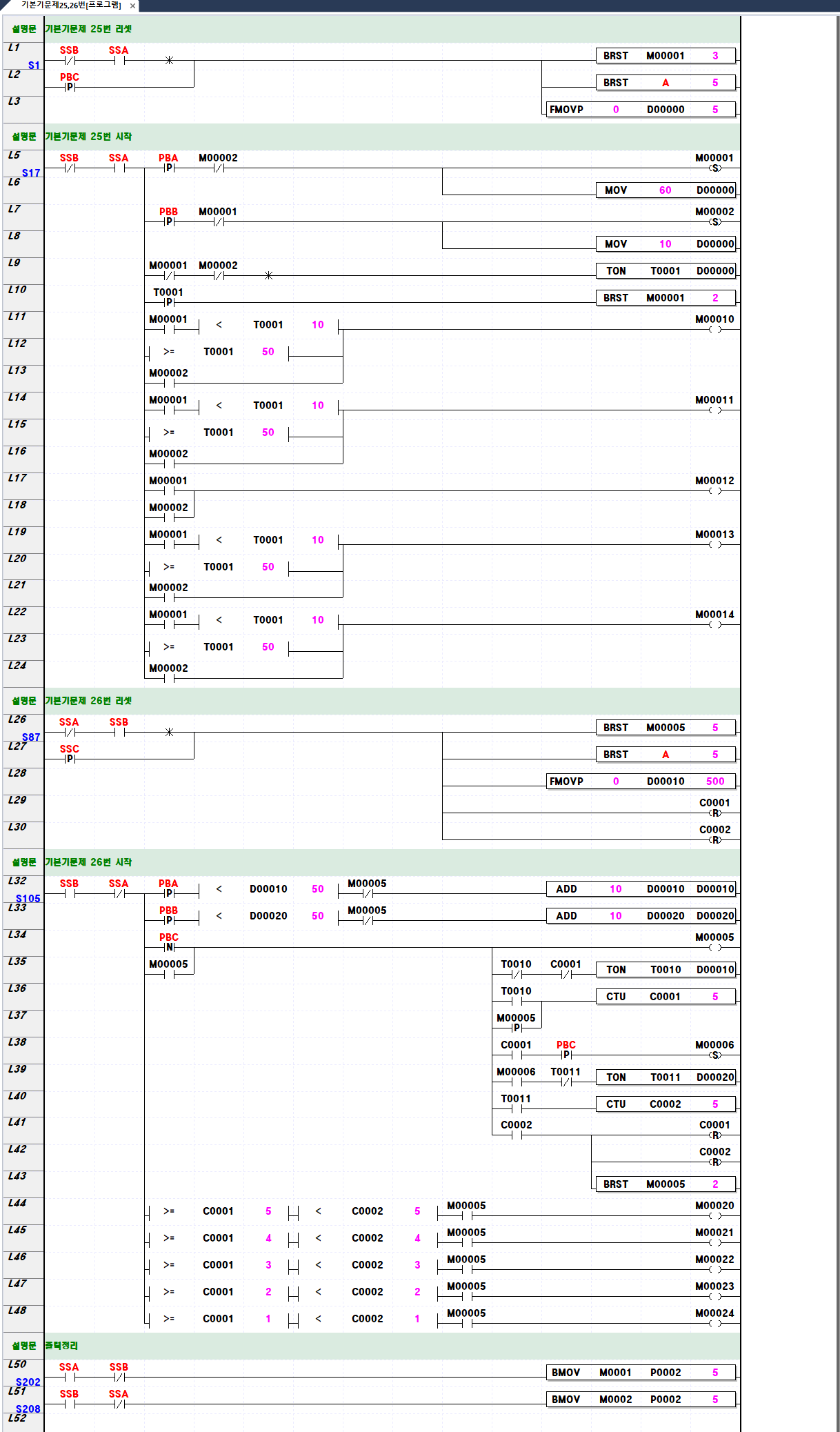Select the PBB rising-edge contact on L7

(x=169, y=221)
